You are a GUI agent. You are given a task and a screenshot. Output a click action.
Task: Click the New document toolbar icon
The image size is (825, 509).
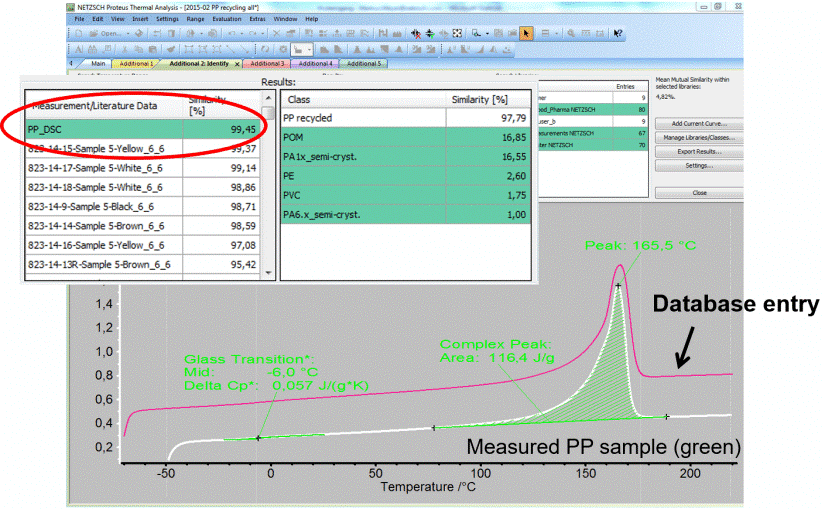click(x=79, y=33)
